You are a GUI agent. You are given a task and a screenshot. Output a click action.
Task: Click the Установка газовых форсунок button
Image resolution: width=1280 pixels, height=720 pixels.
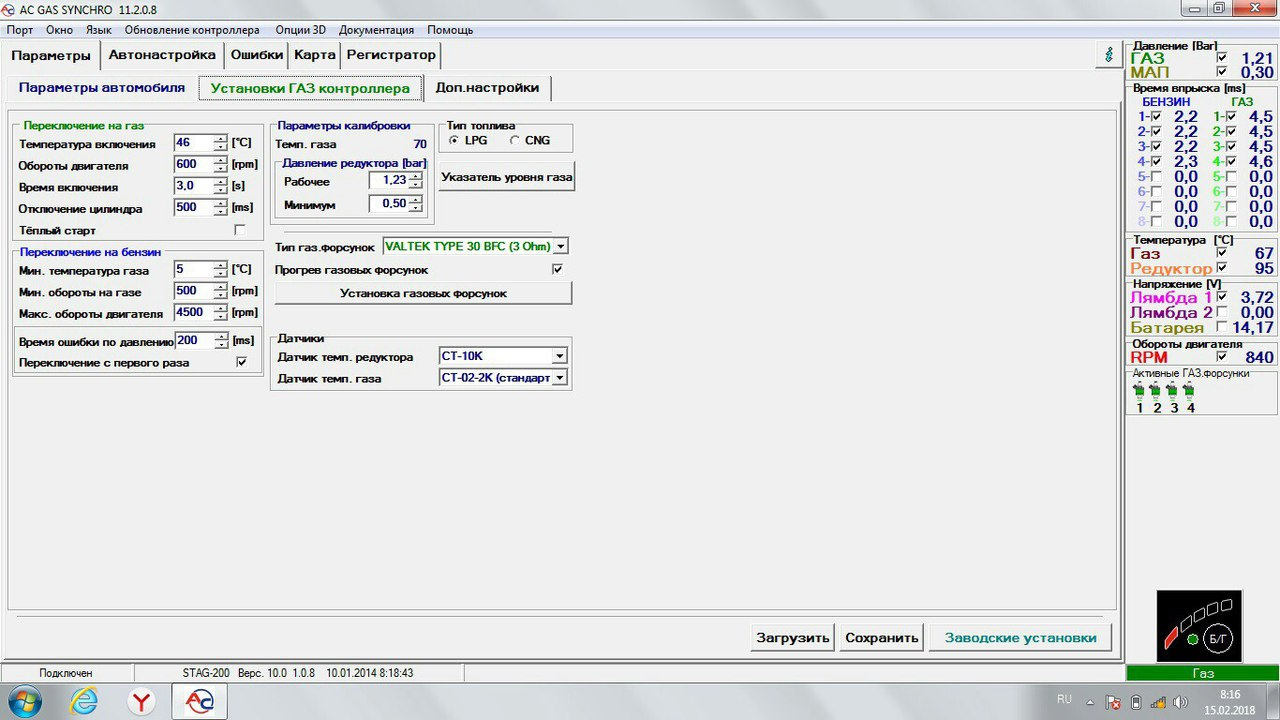point(423,293)
